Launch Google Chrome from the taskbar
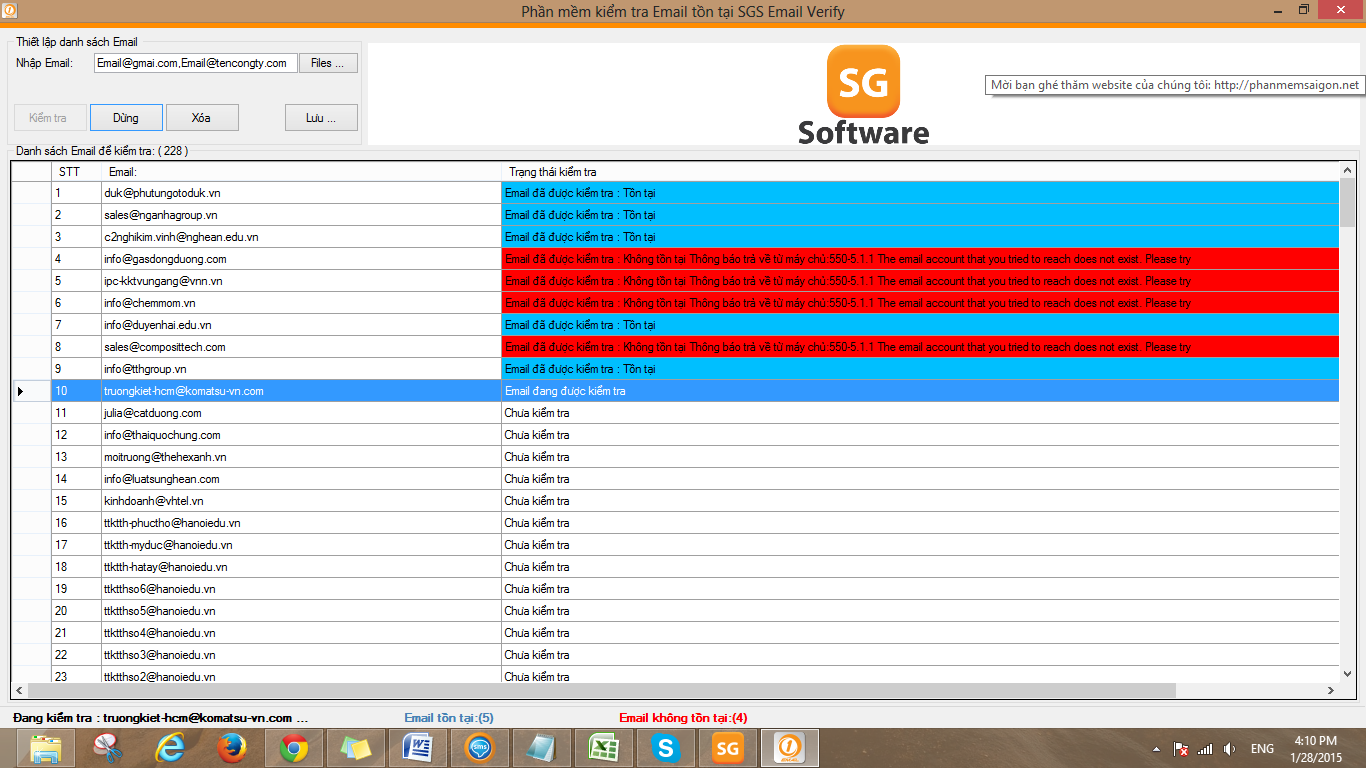Image resolution: width=1366 pixels, height=768 pixels. (294, 748)
